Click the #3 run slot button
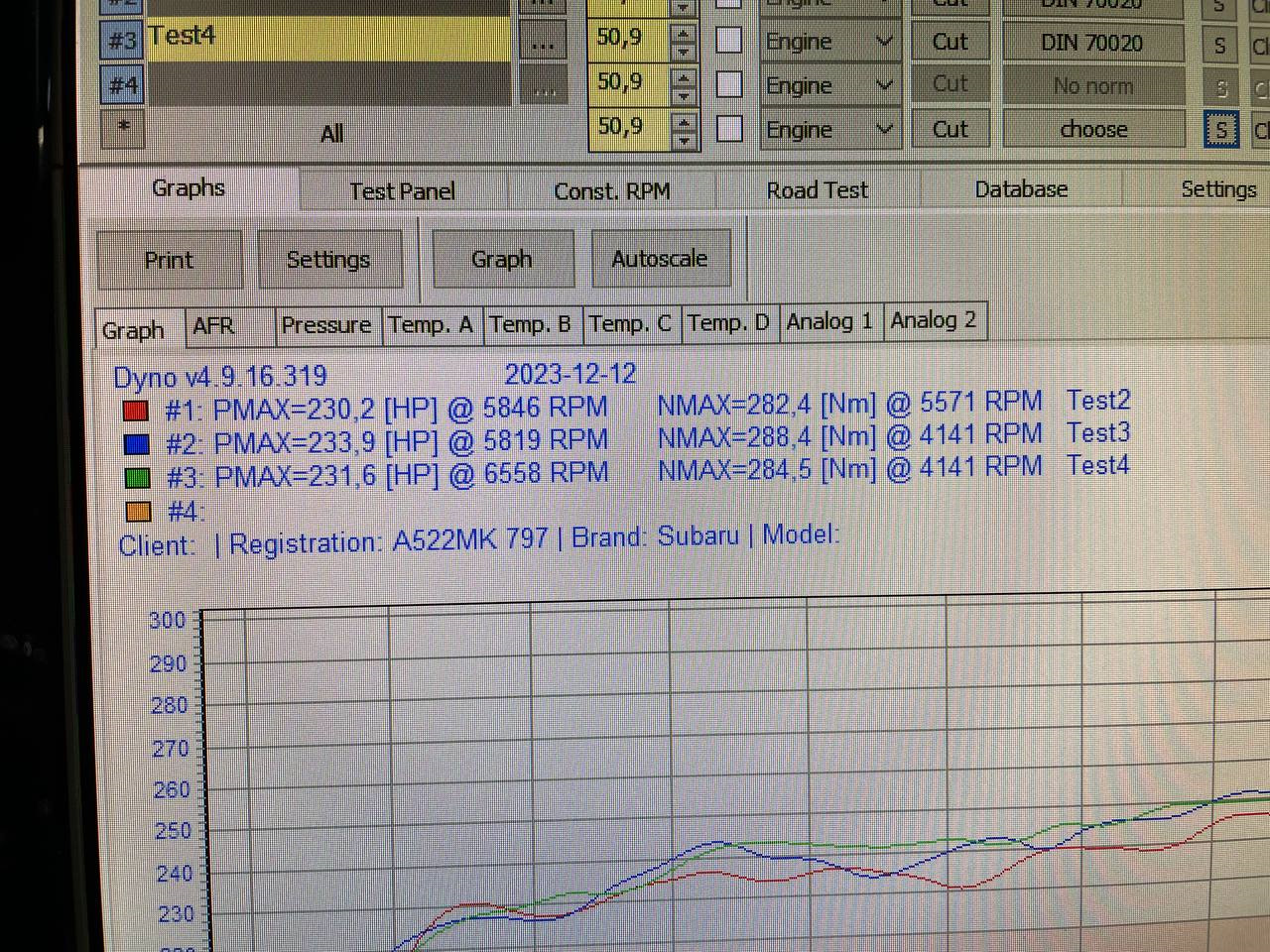The width and height of the screenshot is (1270, 952). tap(122, 41)
